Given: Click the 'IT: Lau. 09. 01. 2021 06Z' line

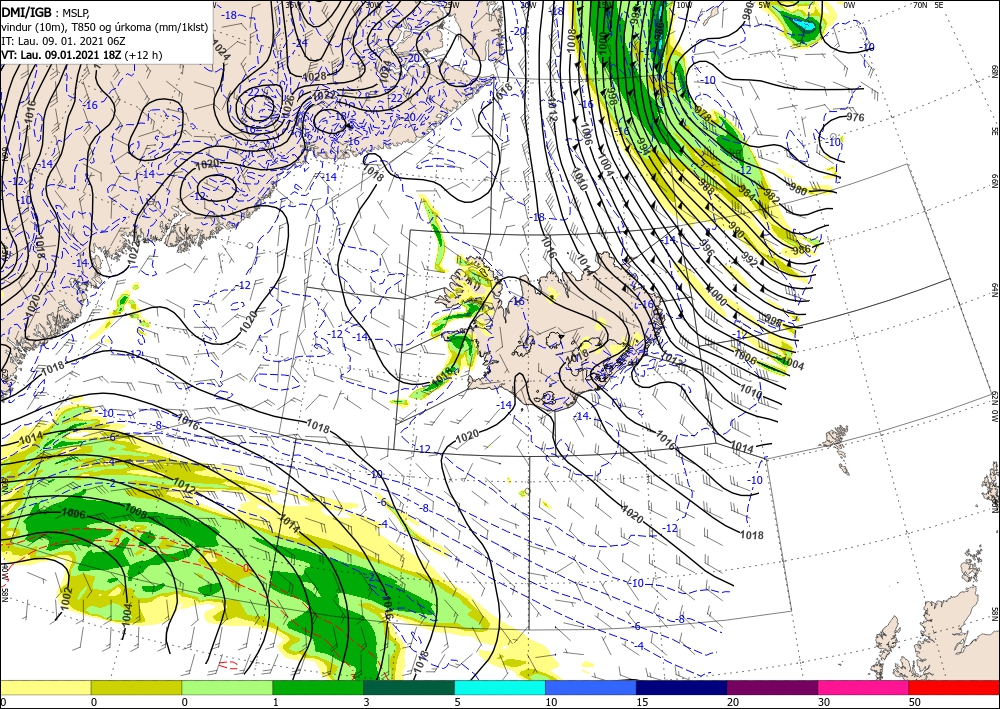Looking at the screenshot, I should [x=63, y=41].
